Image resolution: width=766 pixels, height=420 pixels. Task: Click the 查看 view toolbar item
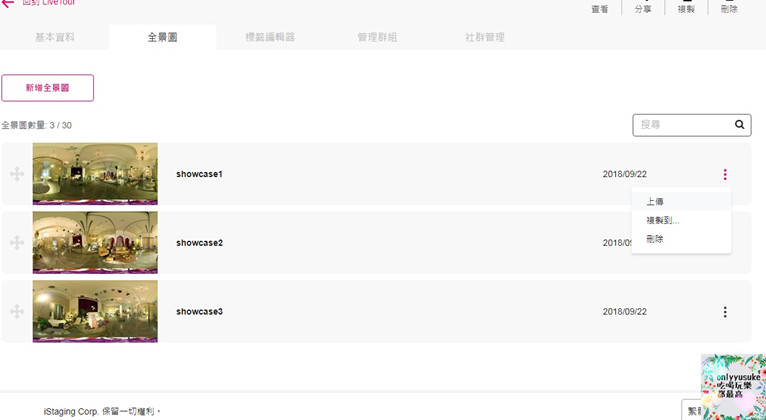[x=600, y=8]
